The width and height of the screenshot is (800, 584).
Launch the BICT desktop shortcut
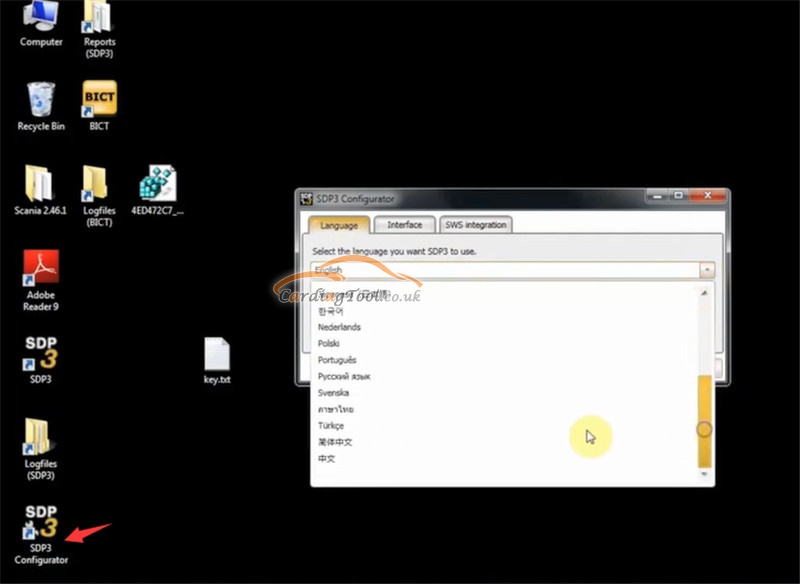click(99, 106)
